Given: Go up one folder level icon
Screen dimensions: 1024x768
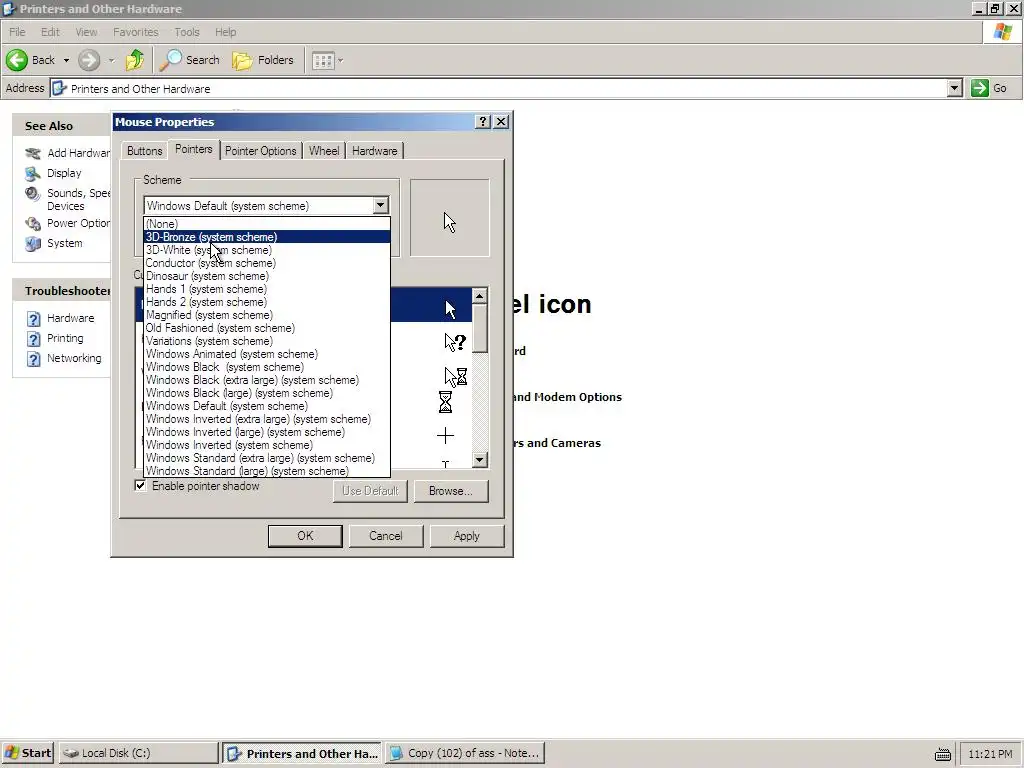Looking at the screenshot, I should (135, 60).
